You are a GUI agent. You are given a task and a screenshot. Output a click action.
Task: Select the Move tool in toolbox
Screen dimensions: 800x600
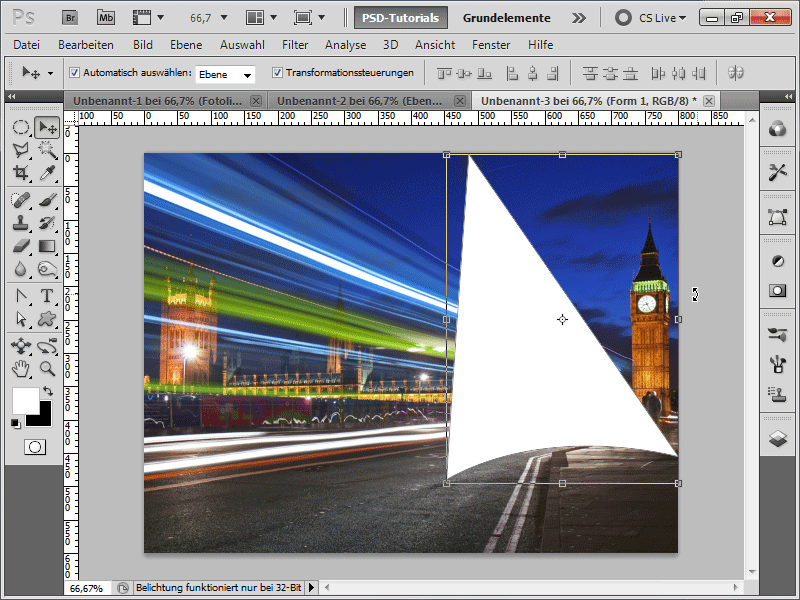tap(47, 127)
